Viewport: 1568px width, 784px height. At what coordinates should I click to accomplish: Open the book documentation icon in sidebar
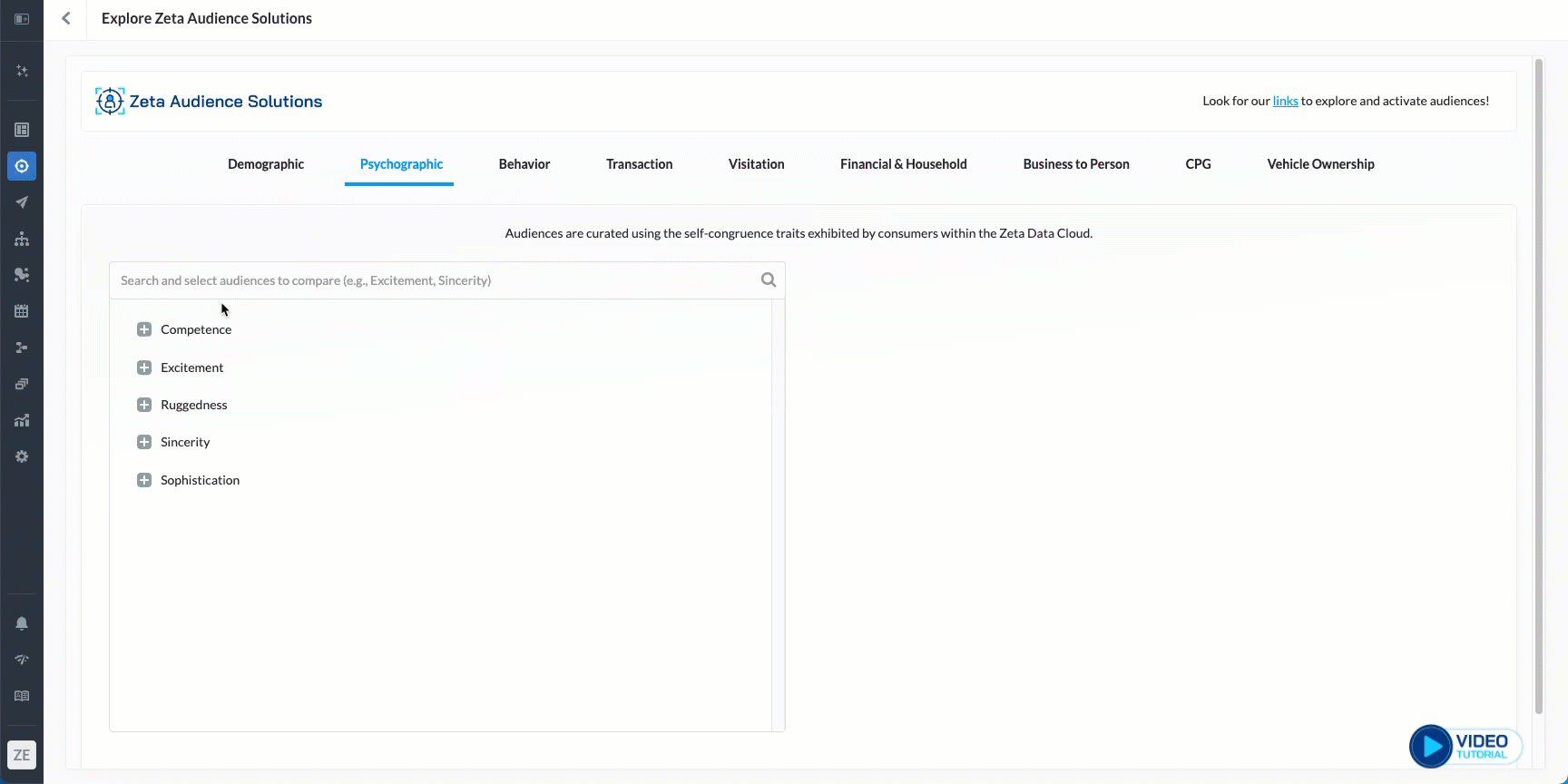[x=22, y=696]
